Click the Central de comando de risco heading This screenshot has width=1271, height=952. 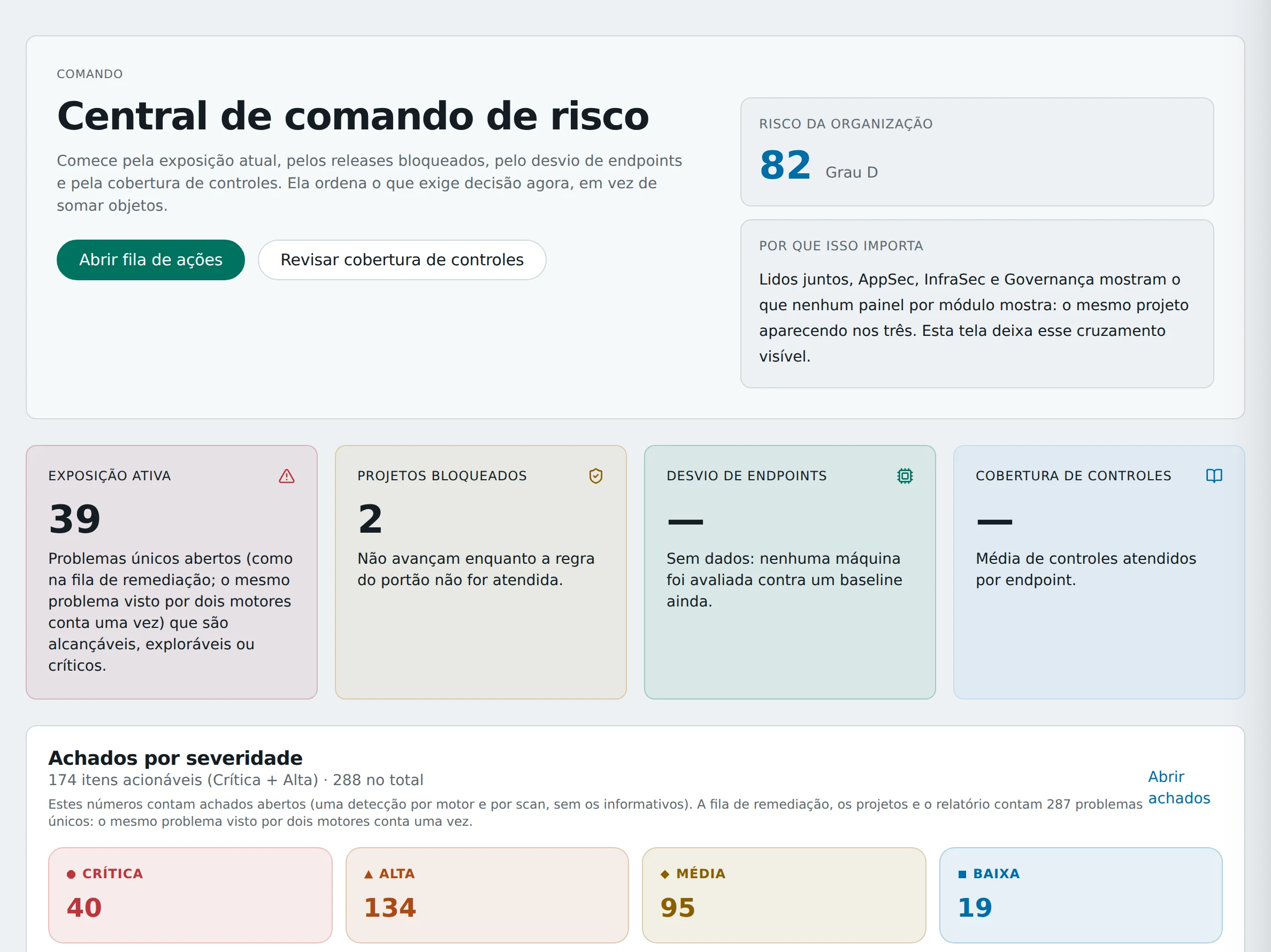click(x=353, y=116)
